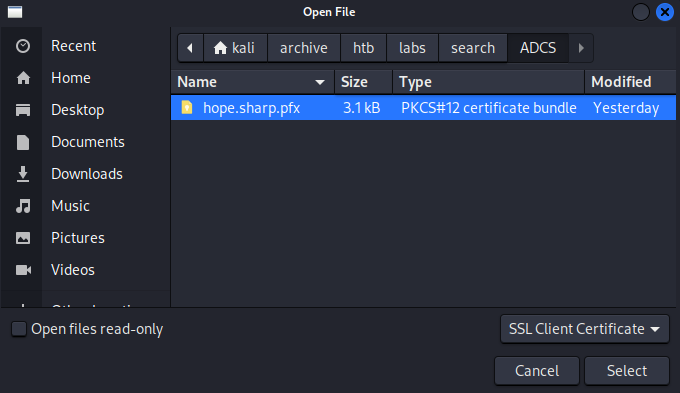Image resolution: width=680 pixels, height=393 pixels.
Task: Sort files by Modified column
Action: pyautogui.click(x=630, y=82)
